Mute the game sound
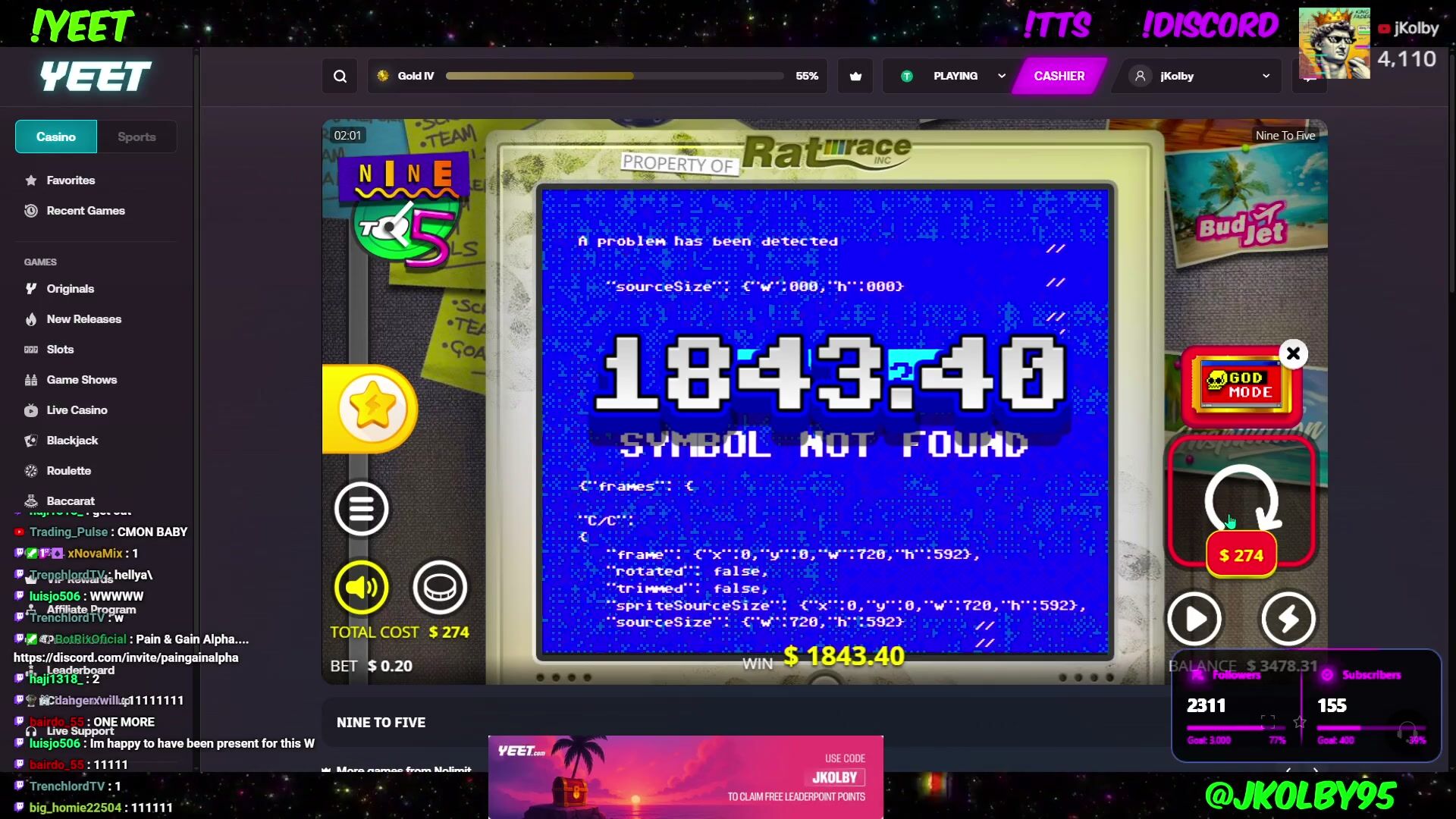Screen dimensions: 1456x819 pyautogui.click(x=362, y=588)
